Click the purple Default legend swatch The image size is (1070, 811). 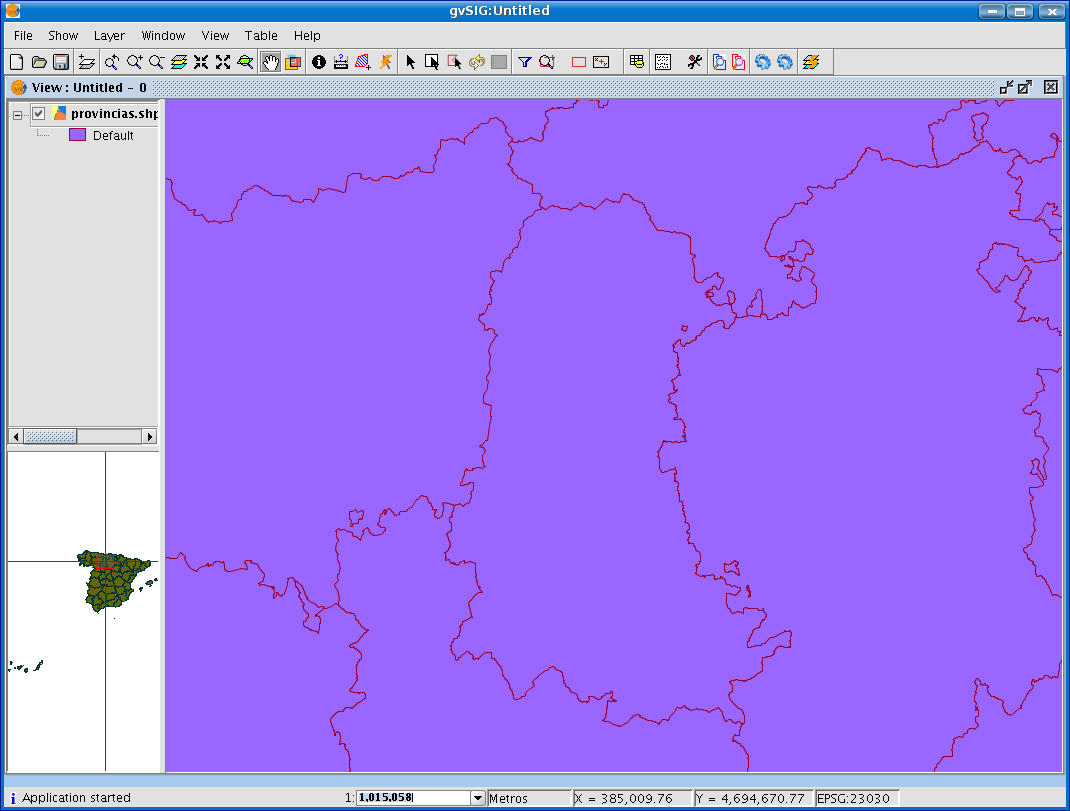tap(78, 135)
